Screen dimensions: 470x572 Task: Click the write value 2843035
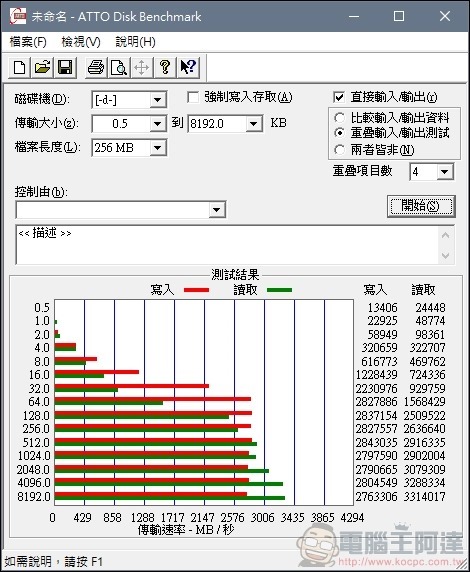(377, 442)
